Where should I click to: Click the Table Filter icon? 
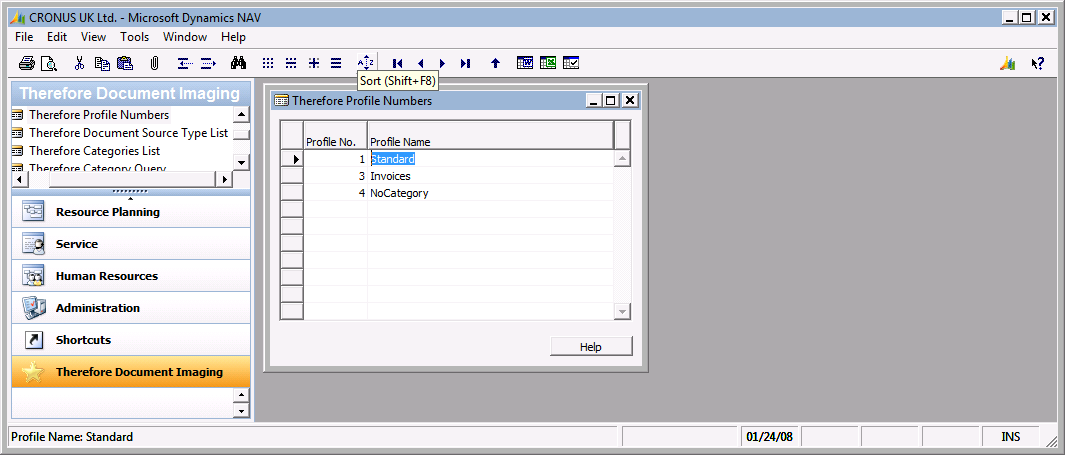(291, 63)
